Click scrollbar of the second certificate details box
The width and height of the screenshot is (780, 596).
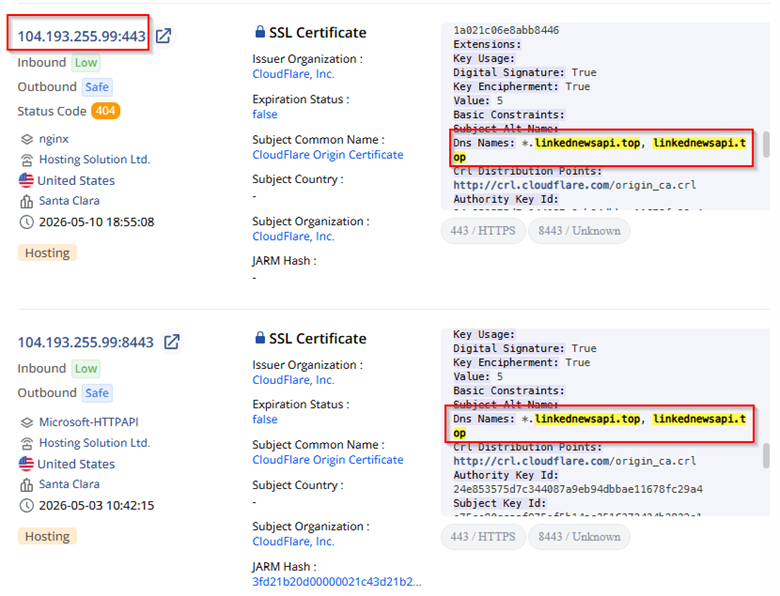(x=767, y=455)
